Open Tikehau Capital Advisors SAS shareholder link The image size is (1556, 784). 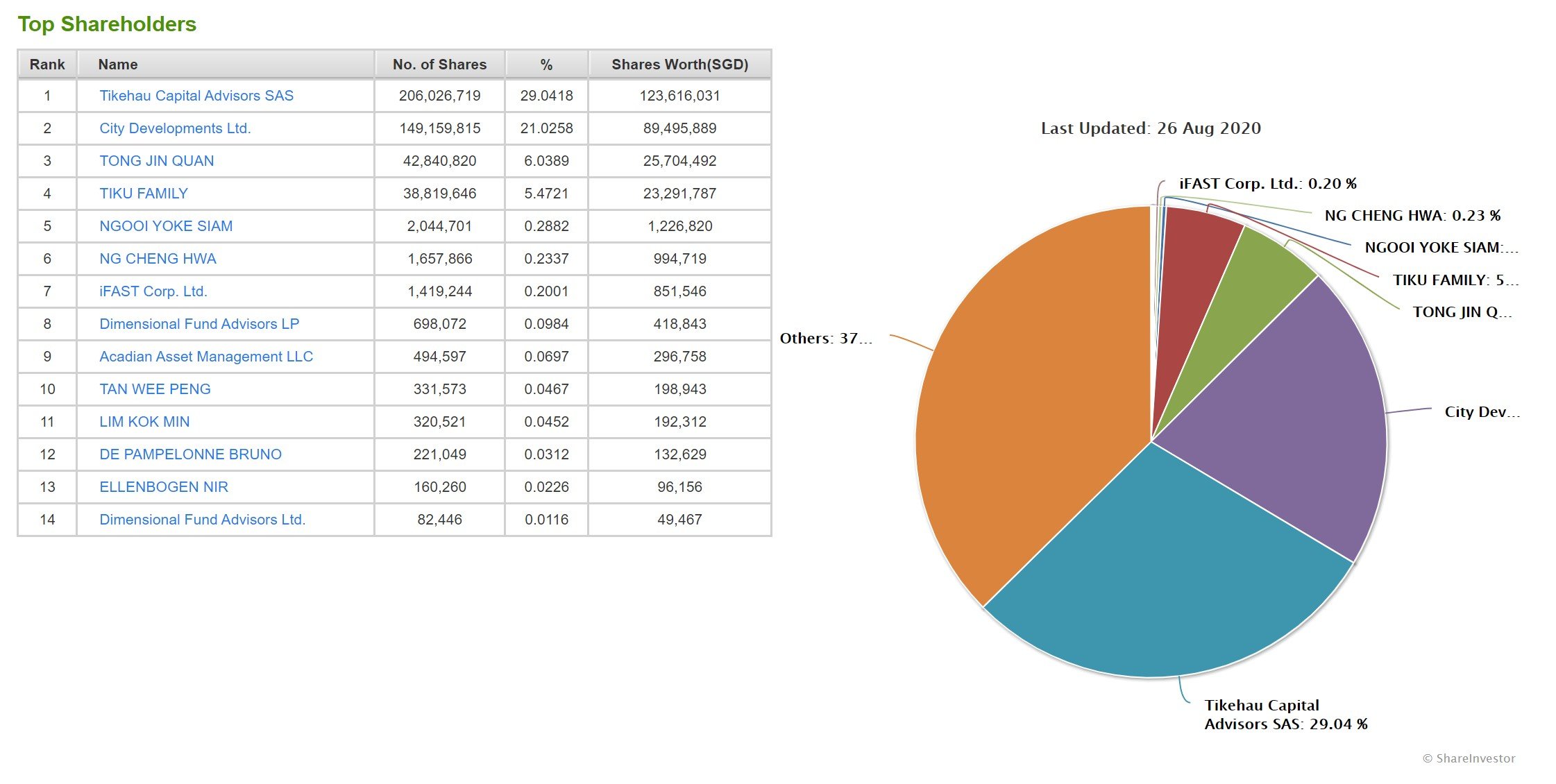point(196,96)
